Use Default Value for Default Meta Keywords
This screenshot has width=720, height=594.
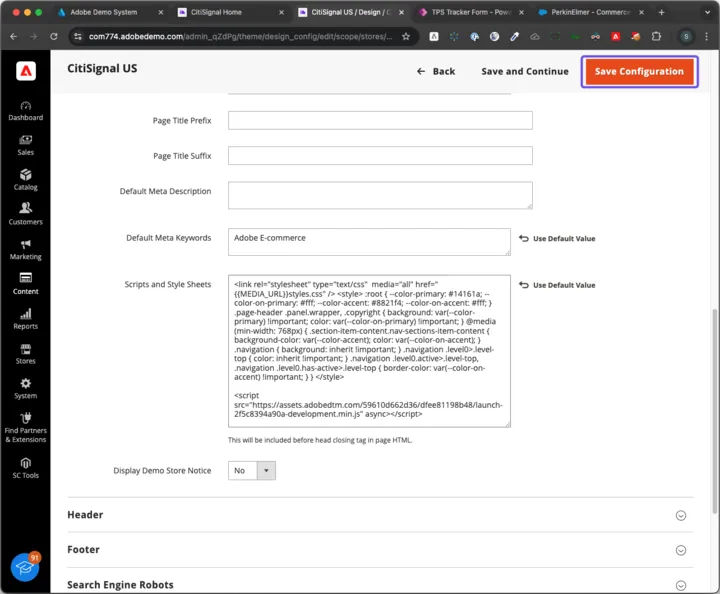pyautogui.click(x=557, y=239)
